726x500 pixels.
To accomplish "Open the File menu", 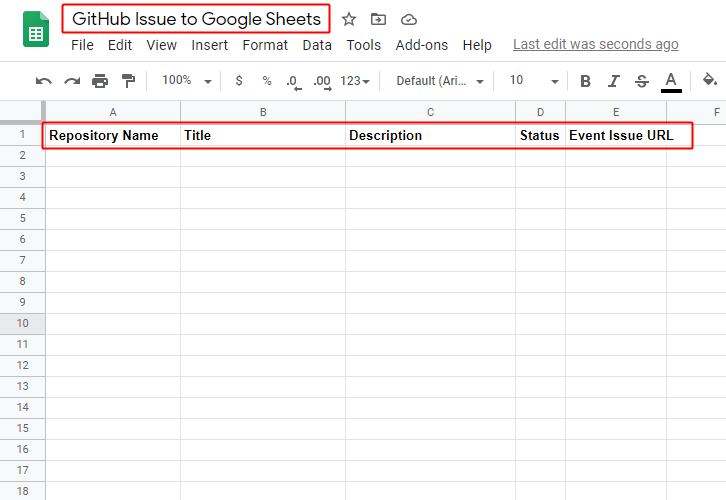I will [82, 45].
